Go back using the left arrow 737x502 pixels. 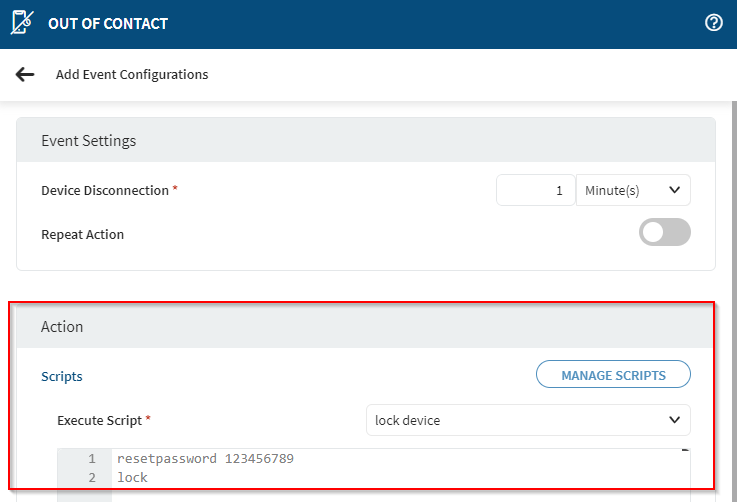click(25, 75)
